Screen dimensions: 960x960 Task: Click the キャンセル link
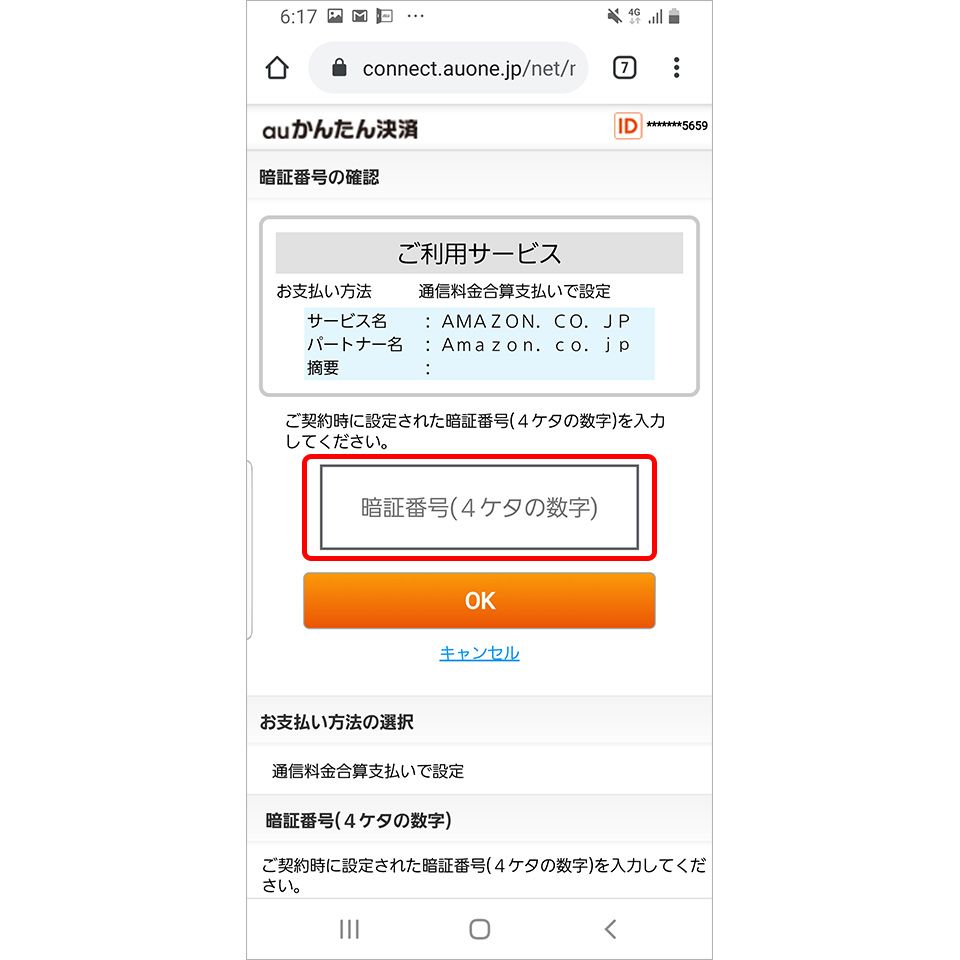(x=479, y=653)
